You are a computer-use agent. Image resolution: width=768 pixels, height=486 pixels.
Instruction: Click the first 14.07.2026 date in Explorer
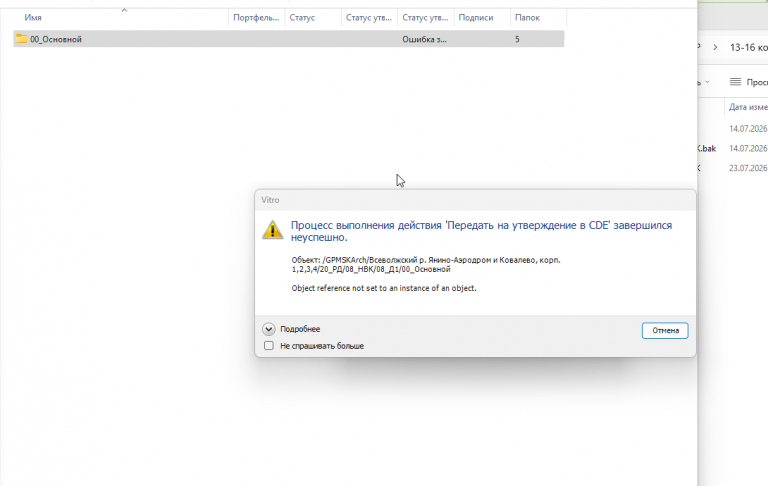pos(748,129)
